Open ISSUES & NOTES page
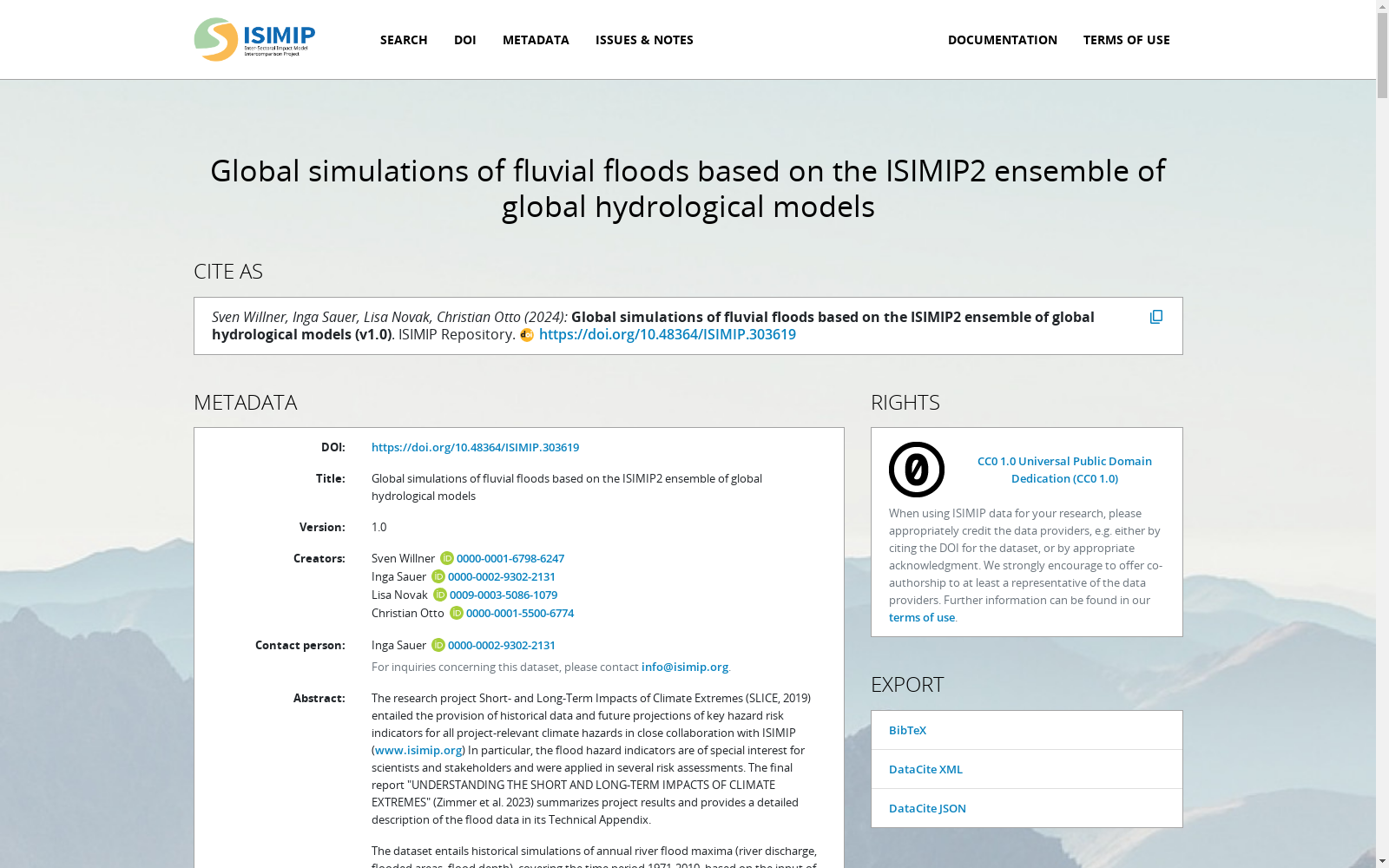The image size is (1389, 868). click(644, 40)
